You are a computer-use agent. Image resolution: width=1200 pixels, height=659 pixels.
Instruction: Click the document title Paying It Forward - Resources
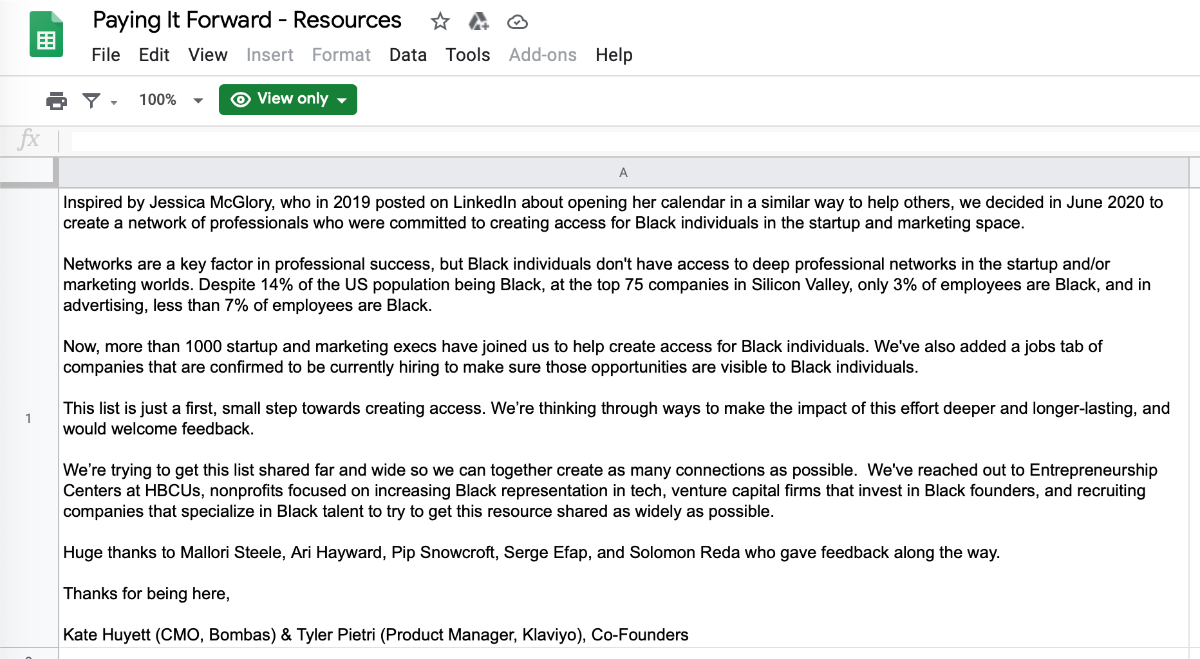(x=247, y=20)
